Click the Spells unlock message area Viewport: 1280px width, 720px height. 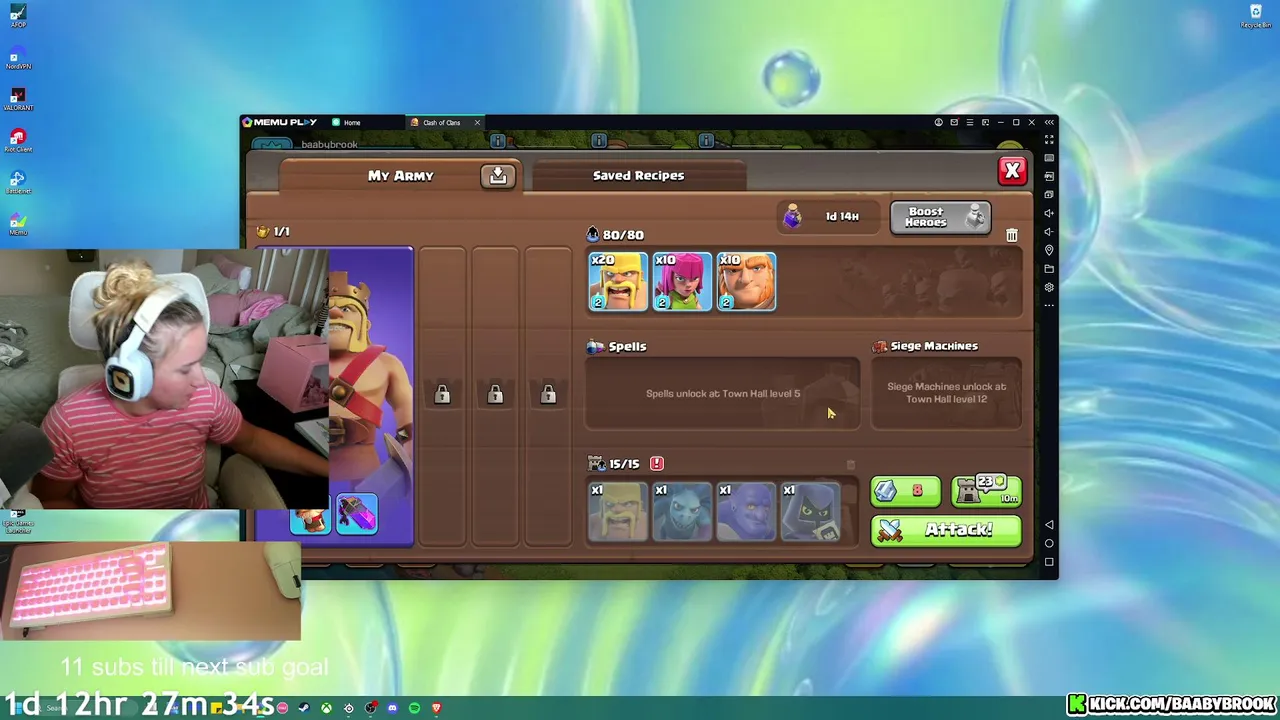[x=723, y=393]
